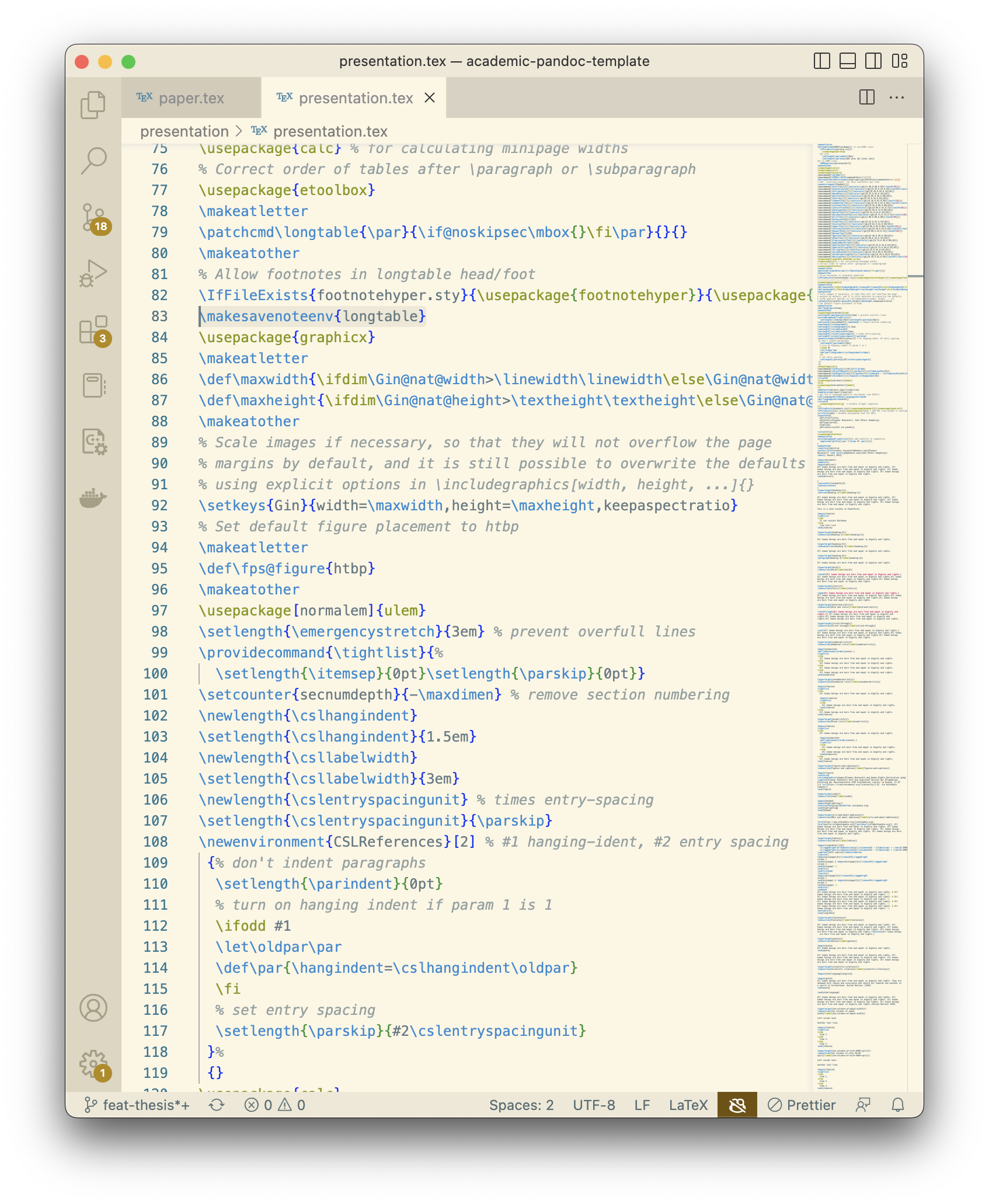Customize layout button in title bar

pyautogui.click(x=900, y=61)
